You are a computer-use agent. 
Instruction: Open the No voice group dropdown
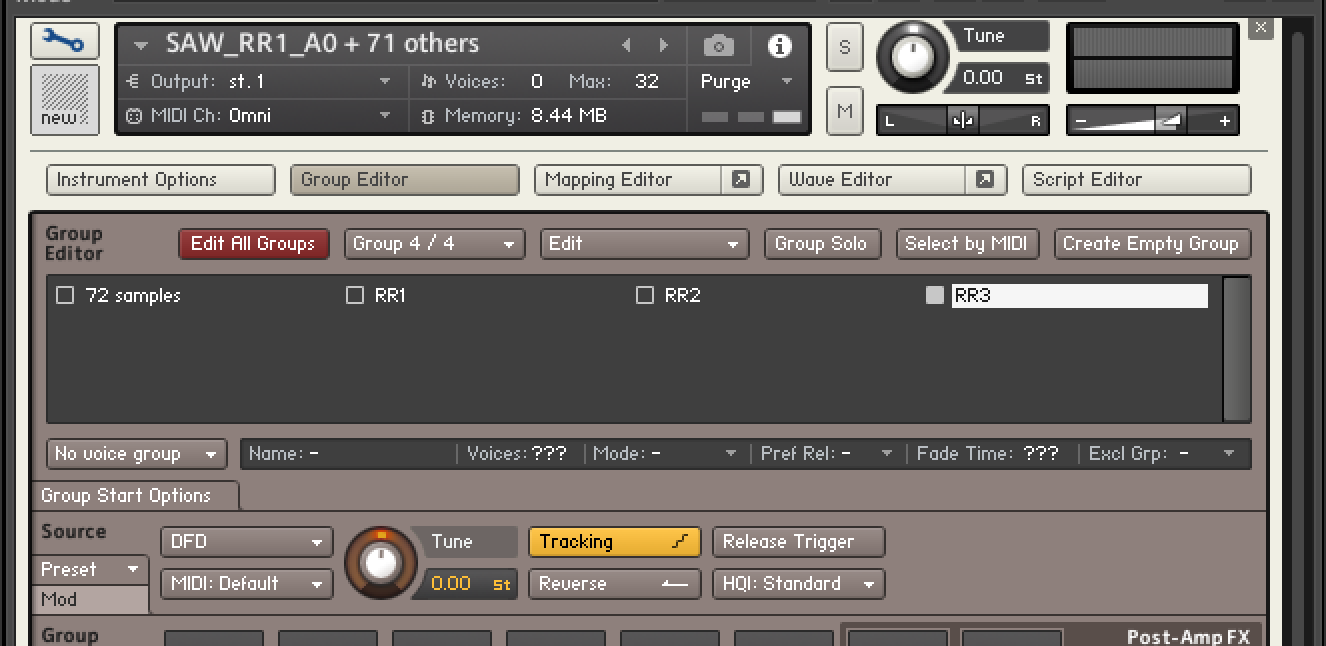137,454
